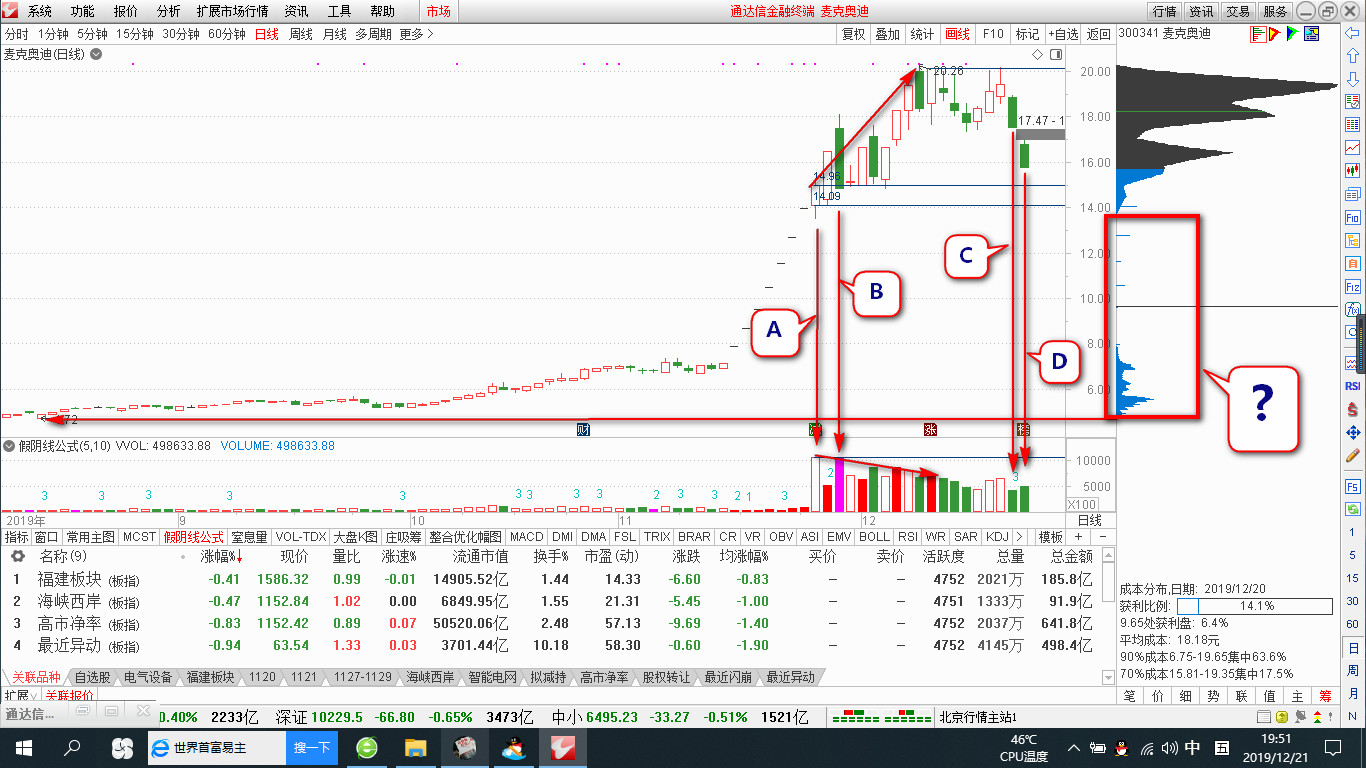1366x768 pixels.
Task: Add indicator window with the + button
Action: 1078,537
